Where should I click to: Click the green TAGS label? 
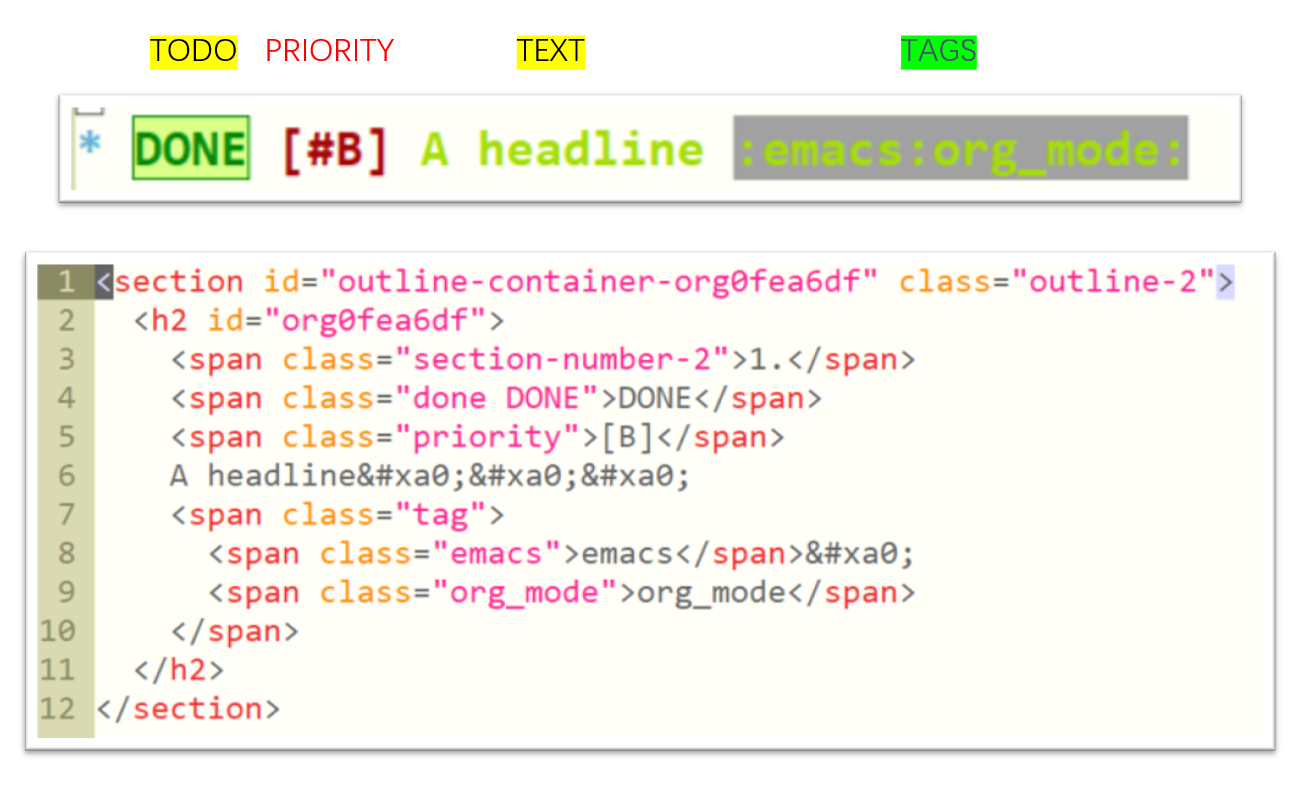click(x=938, y=51)
